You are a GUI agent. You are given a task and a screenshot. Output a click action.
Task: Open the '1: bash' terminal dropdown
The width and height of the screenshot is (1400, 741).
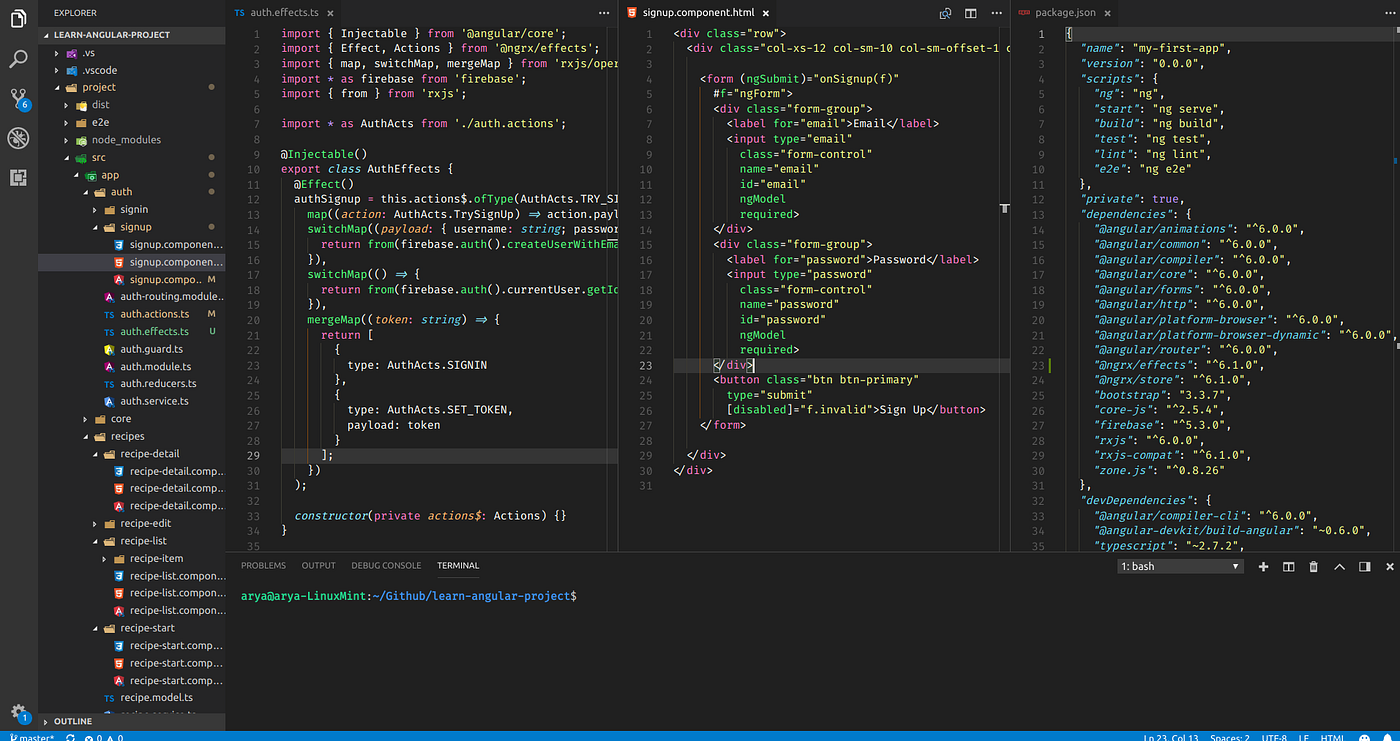[x=1180, y=567]
